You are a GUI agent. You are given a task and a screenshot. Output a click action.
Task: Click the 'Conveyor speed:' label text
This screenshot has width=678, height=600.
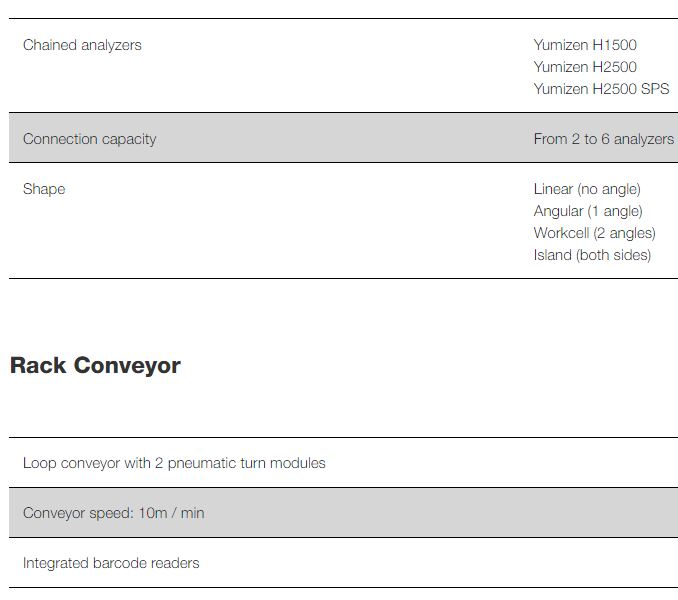[78, 513]
